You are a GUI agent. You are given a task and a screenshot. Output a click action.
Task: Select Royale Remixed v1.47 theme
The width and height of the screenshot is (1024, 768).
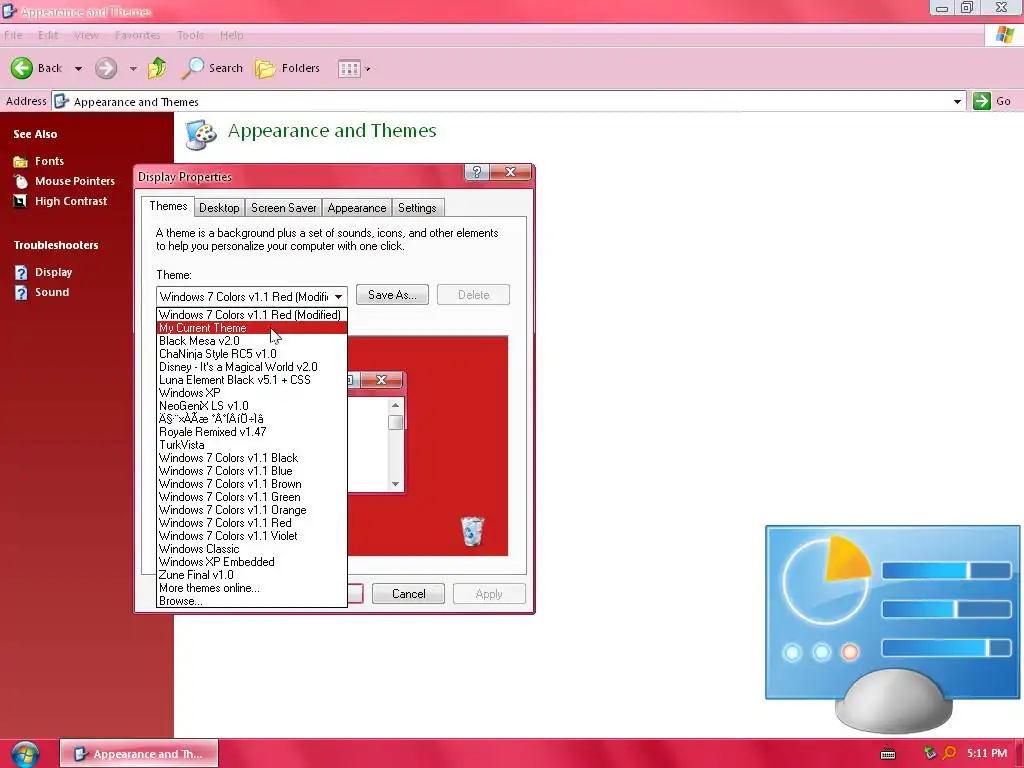[x=252, y=432]
